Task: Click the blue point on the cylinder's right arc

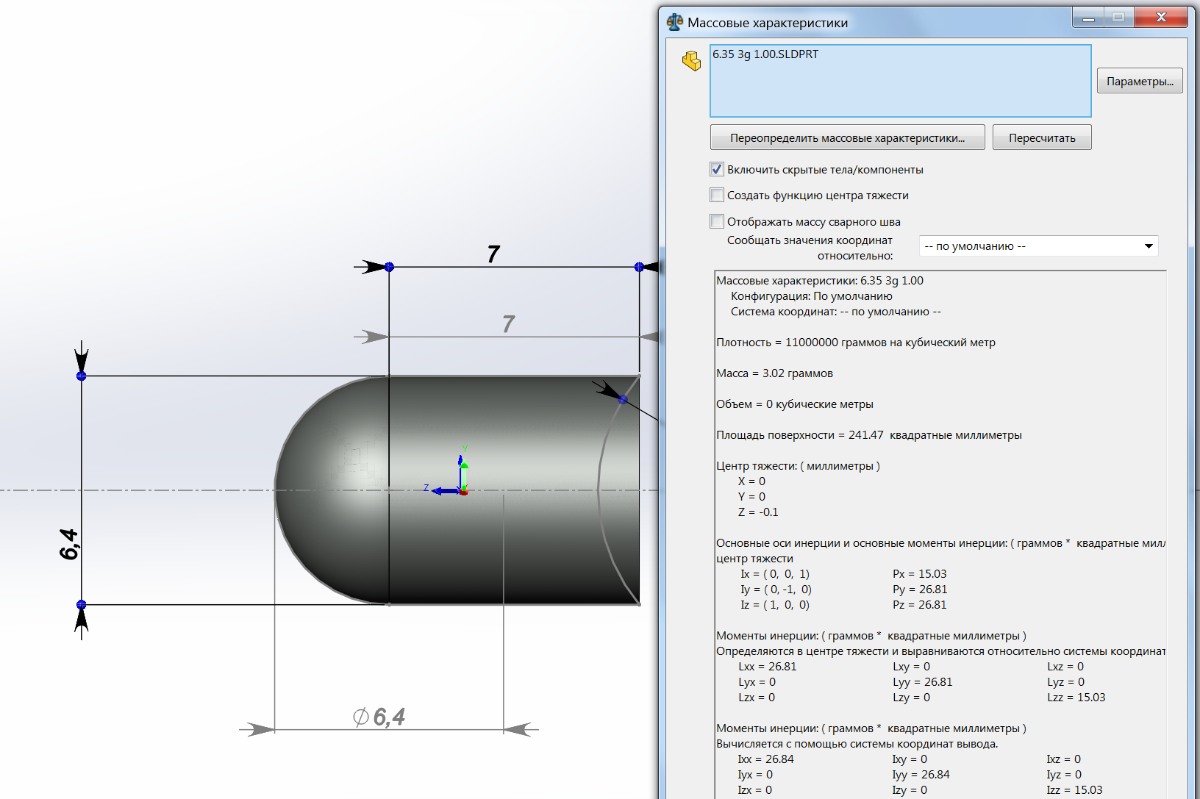Action: pyautogui.click(x=623, y=399)
